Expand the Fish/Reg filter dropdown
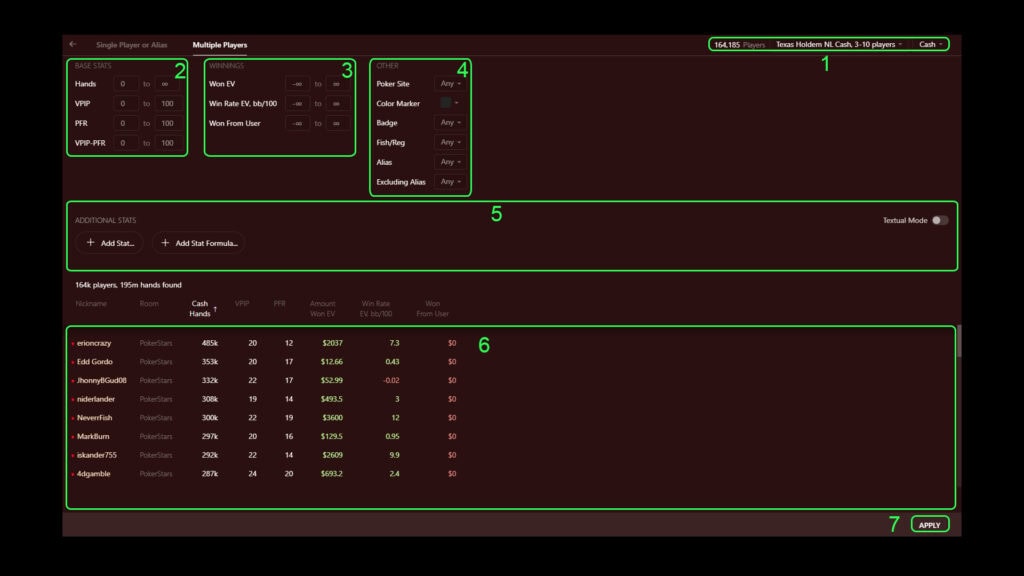Screen dimensions: 1024x576 [x=450, y=143]
